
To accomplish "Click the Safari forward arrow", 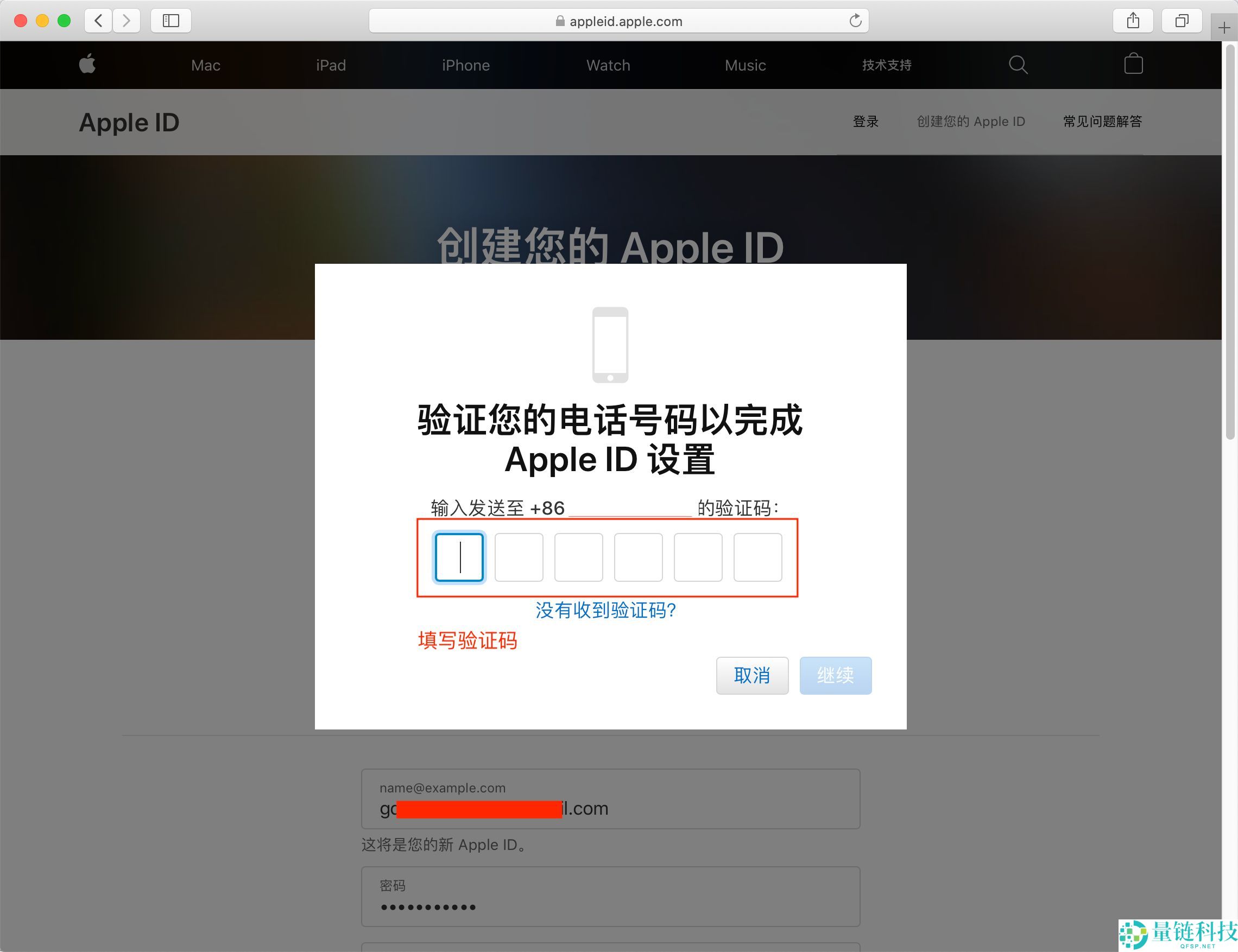I will click(x=127, y=21).
